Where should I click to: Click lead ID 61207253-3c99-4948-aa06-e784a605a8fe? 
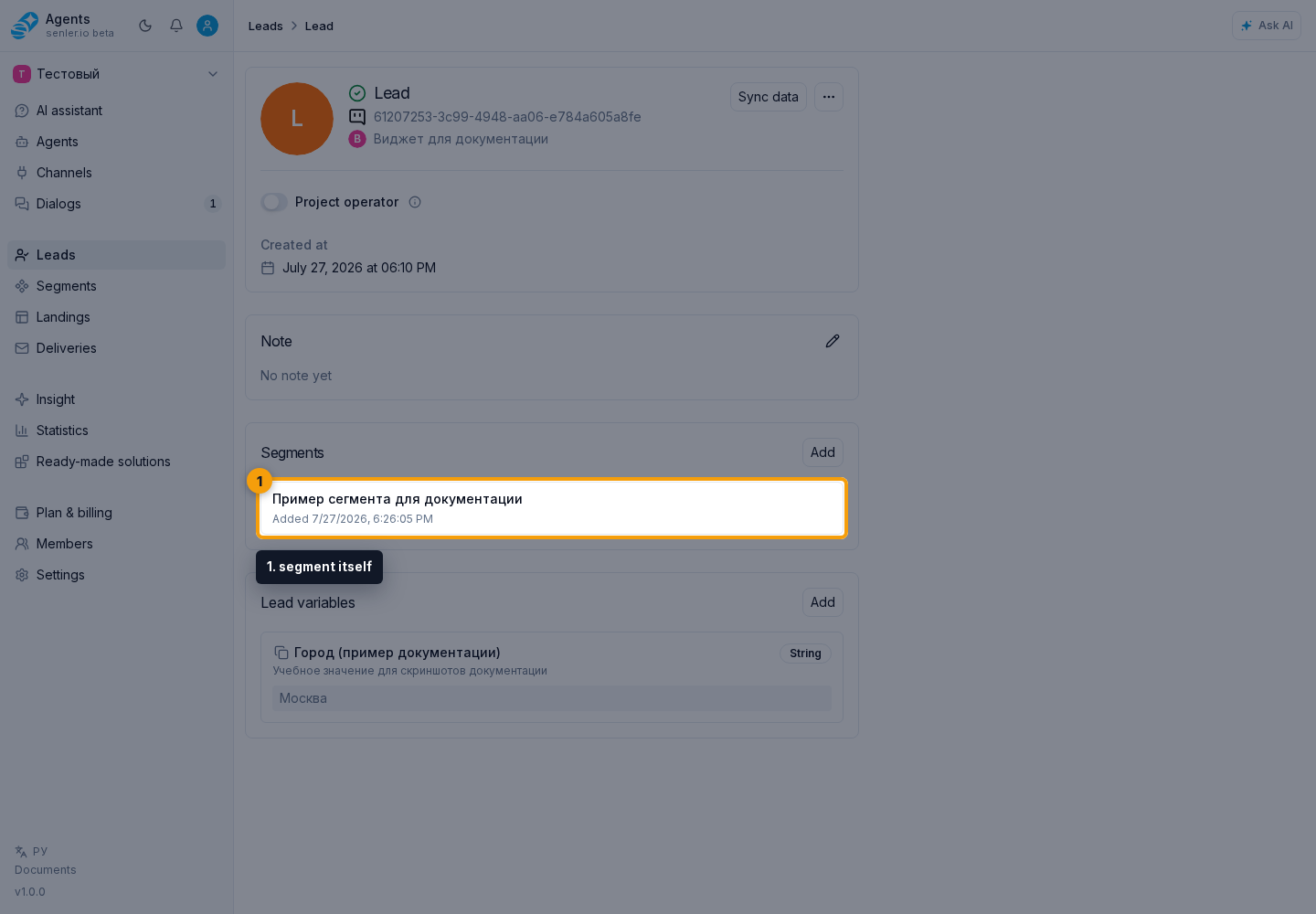point(507,117)
